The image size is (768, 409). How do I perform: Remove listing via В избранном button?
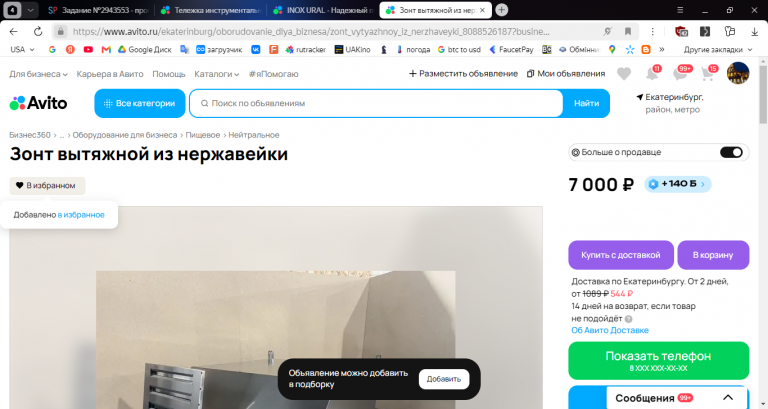tap(47, 186)
